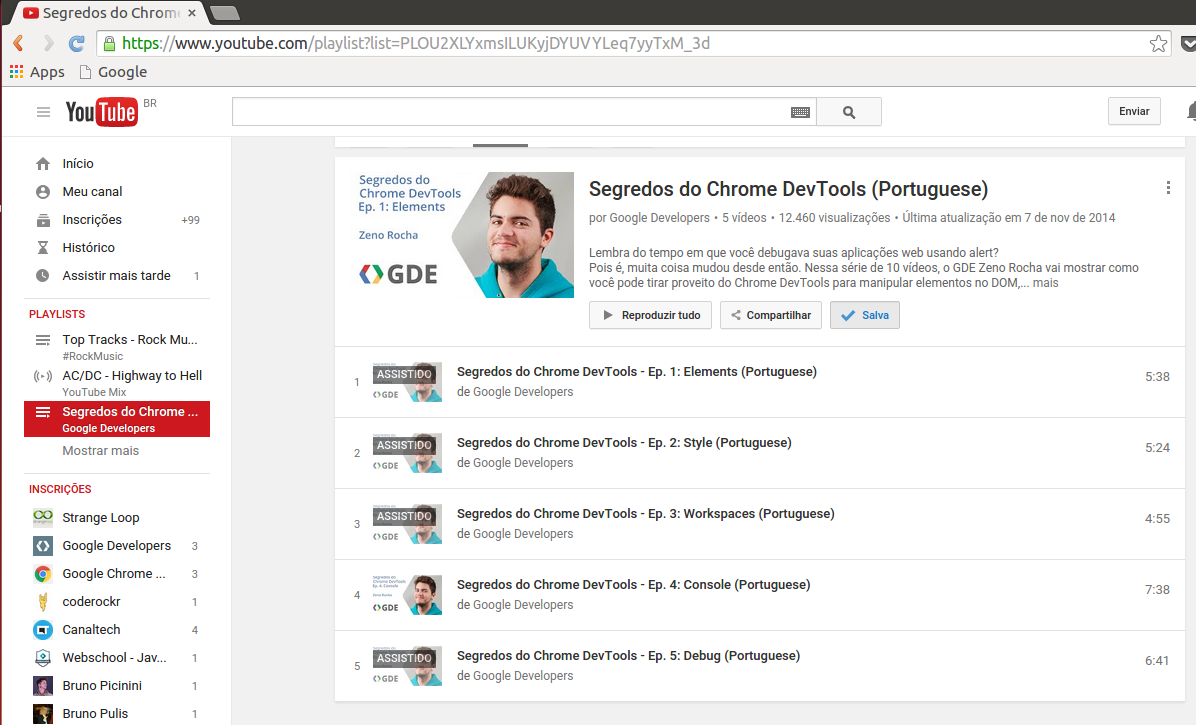Click the 7:38 duration text
The image size is (1196, 725).
click(1157, 589)
